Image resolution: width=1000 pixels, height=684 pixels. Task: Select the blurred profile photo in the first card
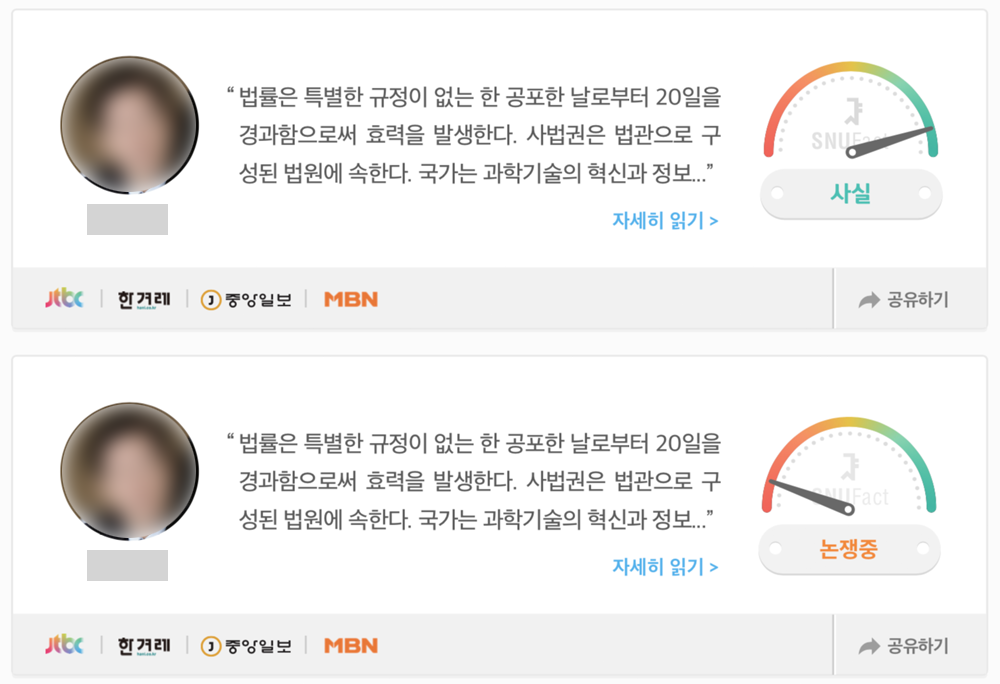129,125
